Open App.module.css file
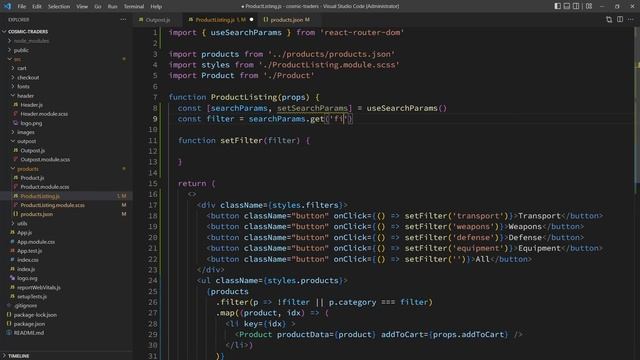The image size is (640, 360). (36, 242)
